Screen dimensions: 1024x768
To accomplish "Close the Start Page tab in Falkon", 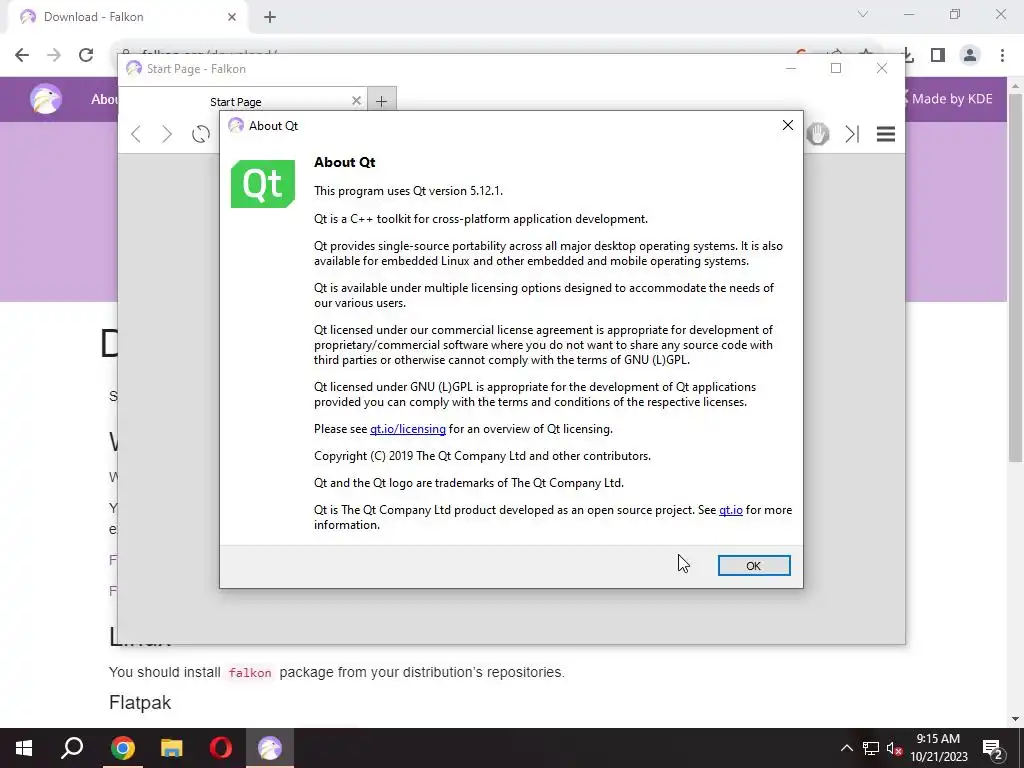I will point(356,101).
